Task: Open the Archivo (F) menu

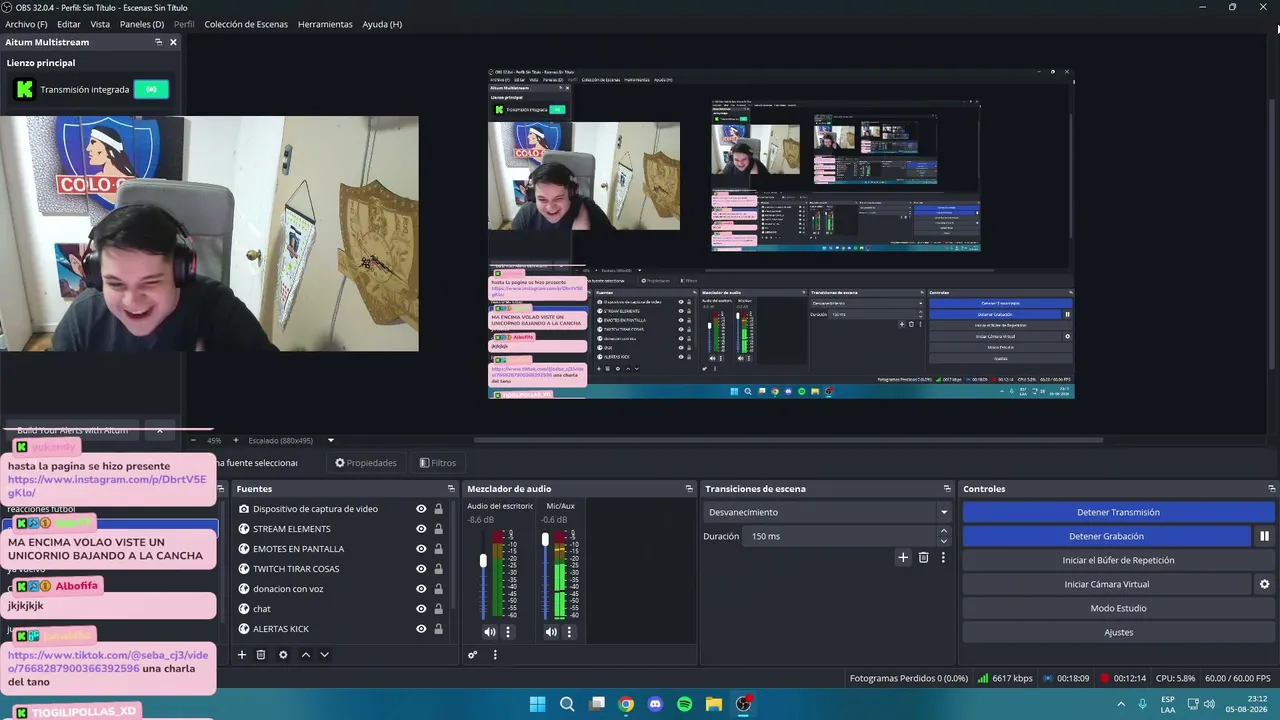Action: 26,24
